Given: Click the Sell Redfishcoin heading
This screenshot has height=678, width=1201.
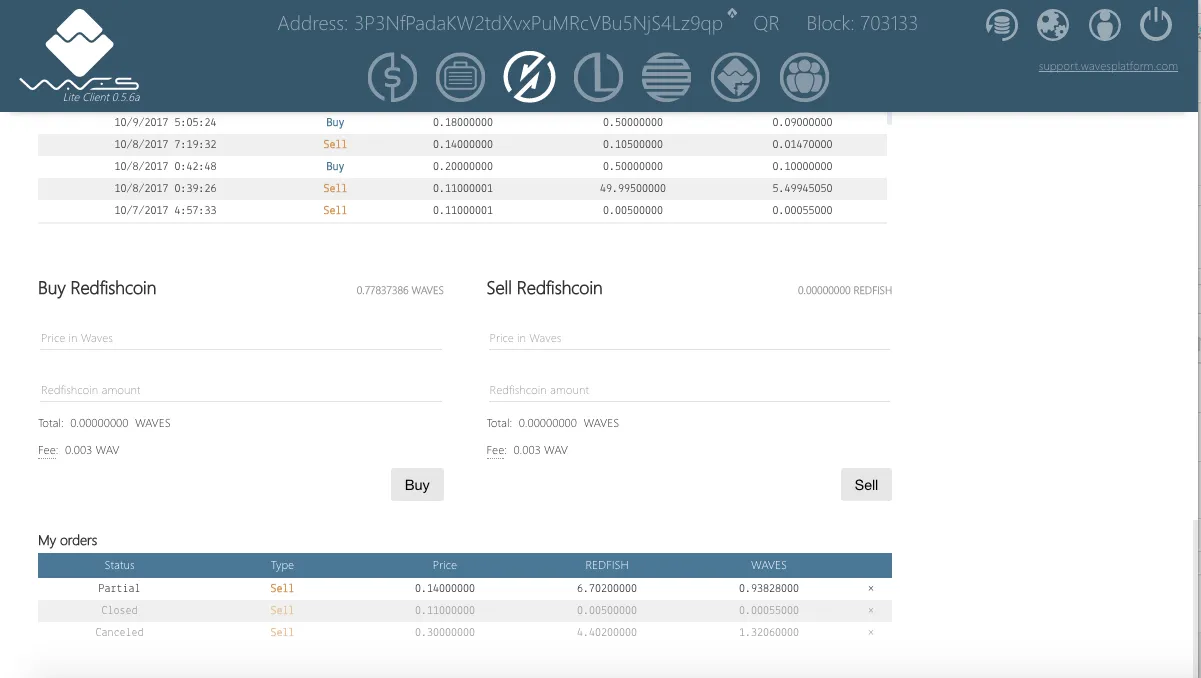Looking at the screenshot, I should (x=544, y=288).
